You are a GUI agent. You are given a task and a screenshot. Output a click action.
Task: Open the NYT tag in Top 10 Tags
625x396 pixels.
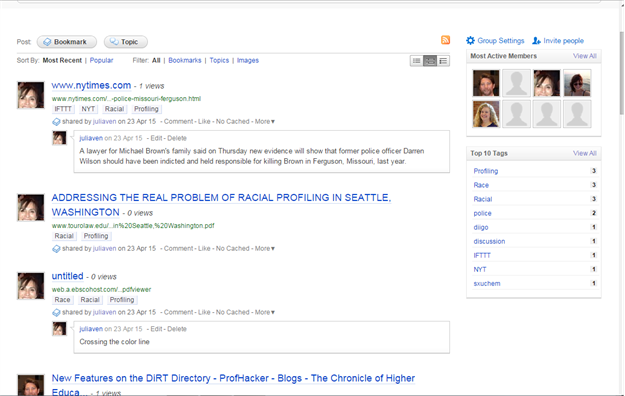480,269
